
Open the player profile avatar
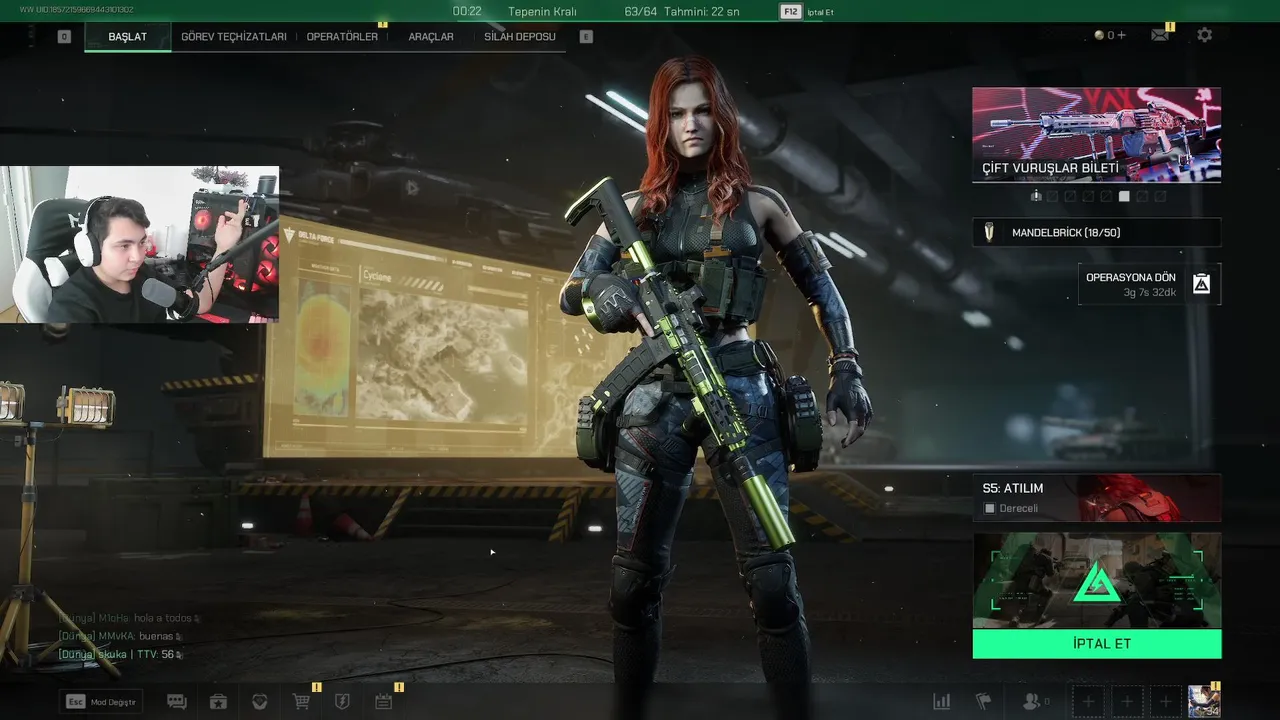click(1204, 702)
